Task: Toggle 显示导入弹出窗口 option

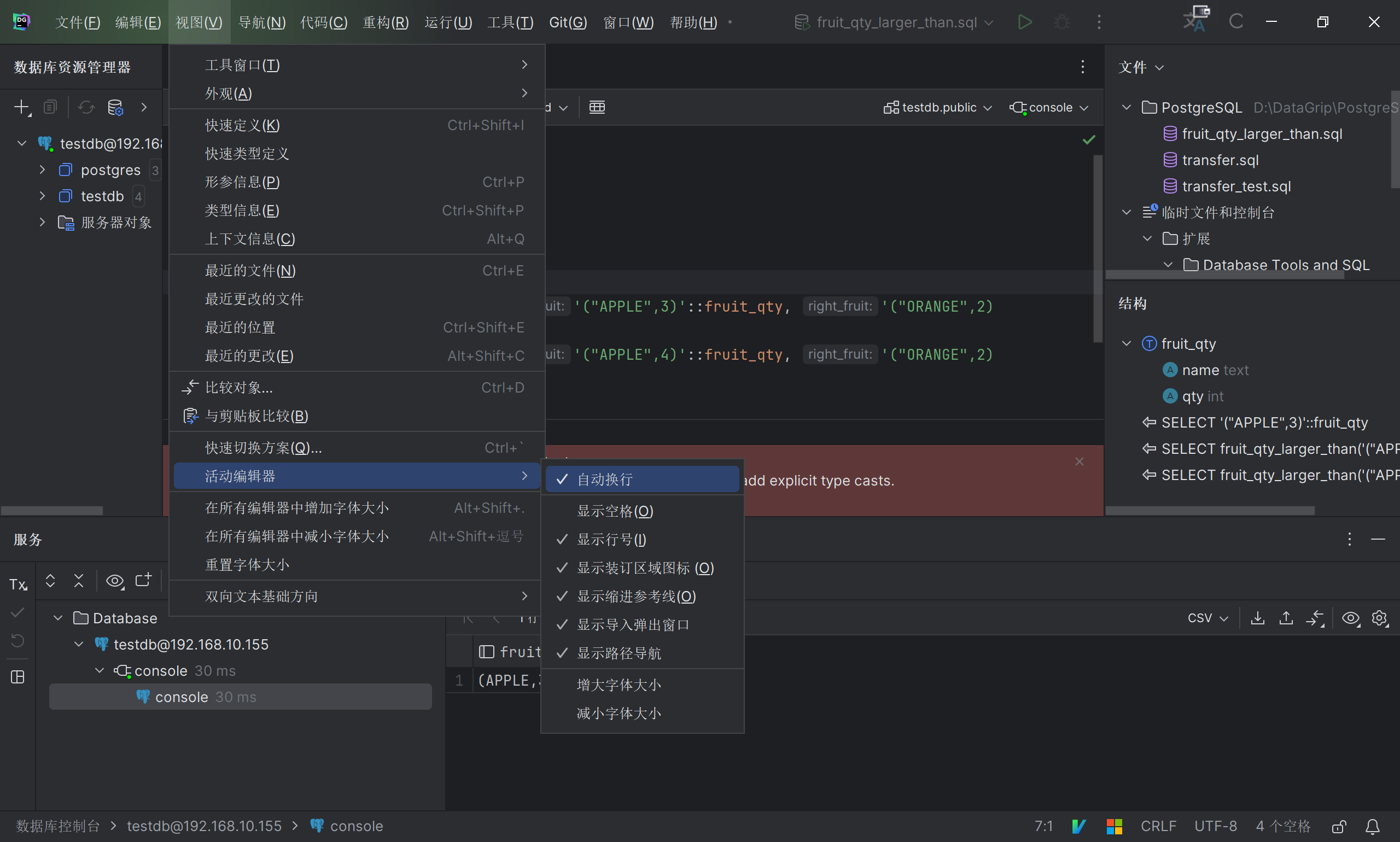Action: [x=643, y=625]
